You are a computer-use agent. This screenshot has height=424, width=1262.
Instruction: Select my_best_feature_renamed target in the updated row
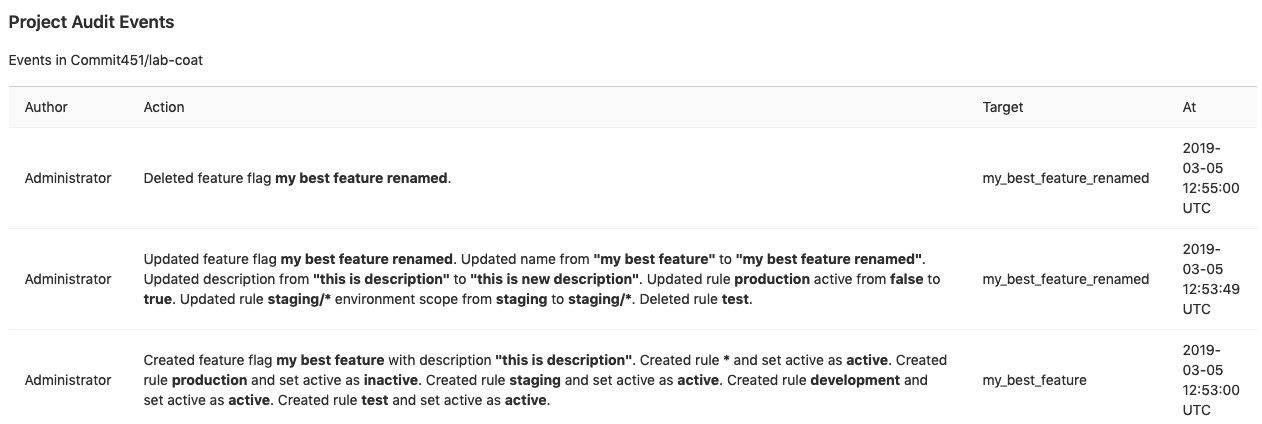click(x=1065, y=279)
